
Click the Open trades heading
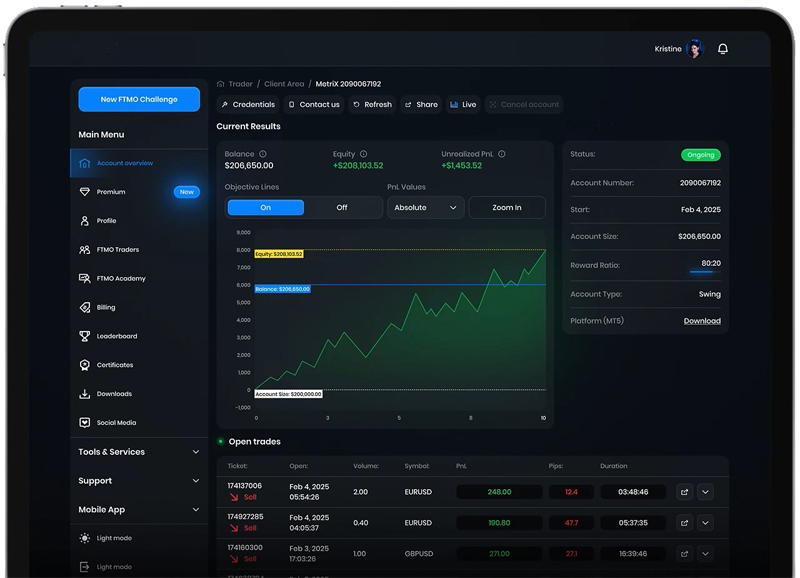pos(255,442)
